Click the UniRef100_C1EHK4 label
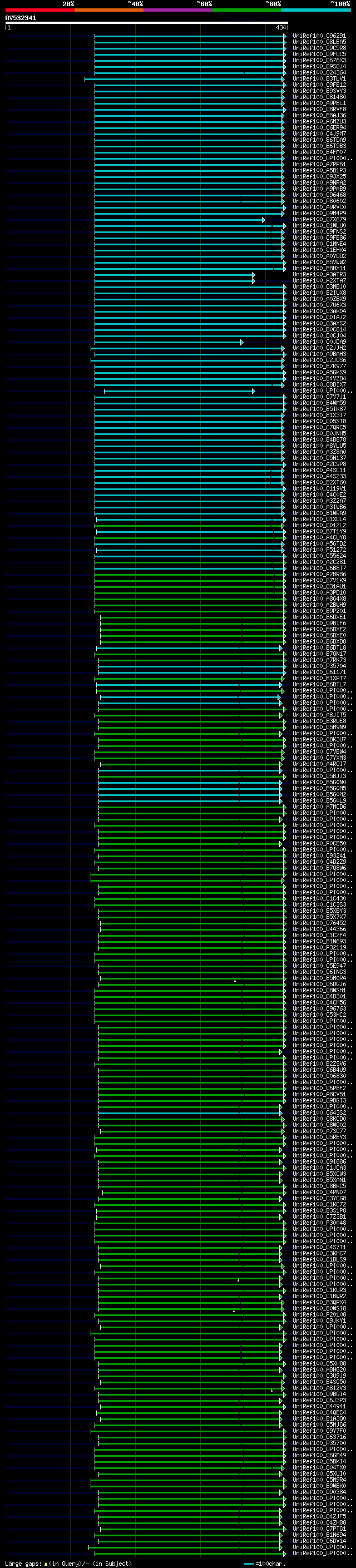The image size is (356, 1568). click(319, 250)
